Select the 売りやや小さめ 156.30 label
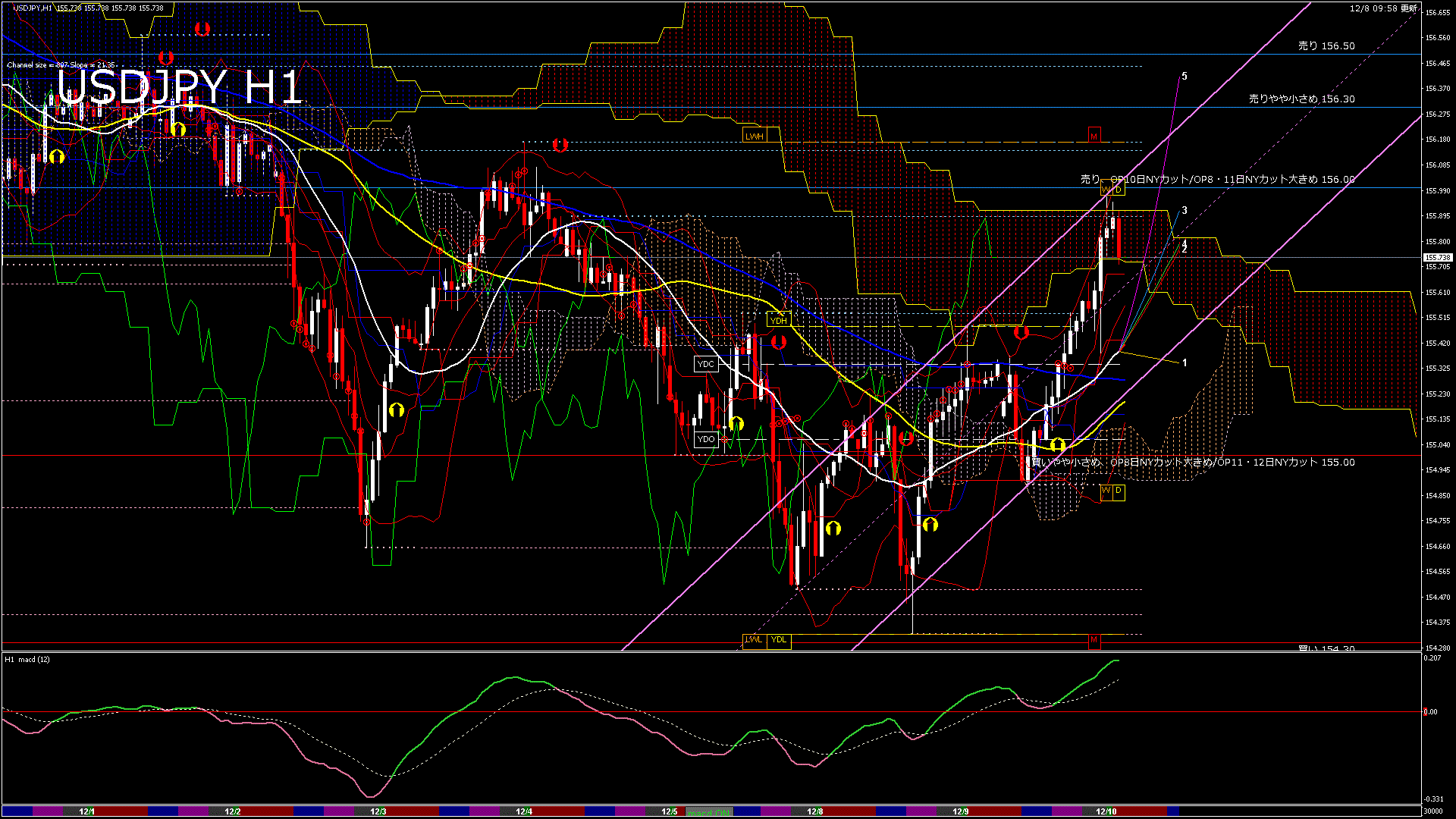Image resolution: width=1456 pixels, height=819 pixels. click(x=1301, y=99)
